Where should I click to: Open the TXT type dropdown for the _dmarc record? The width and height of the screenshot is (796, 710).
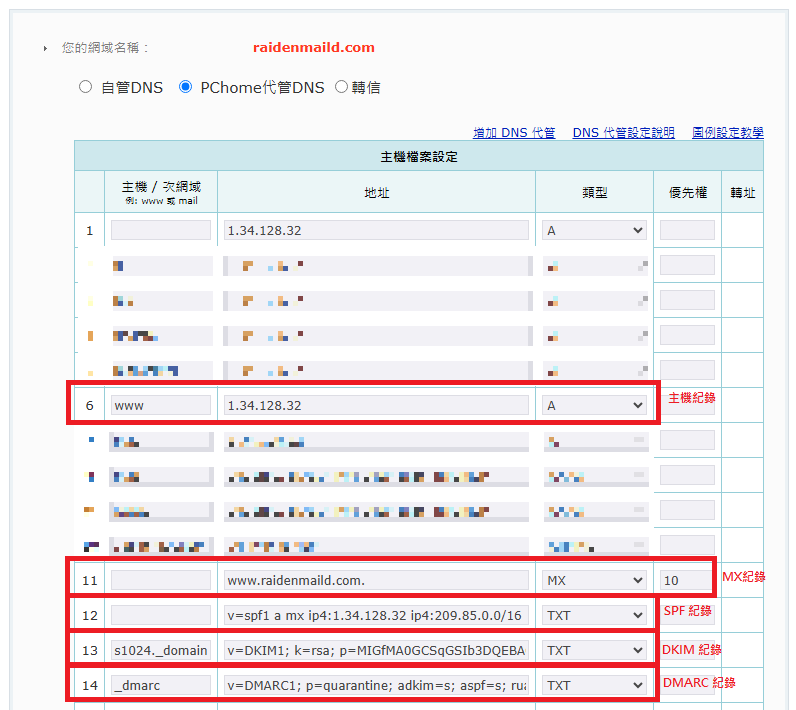(x=595, y=685)
